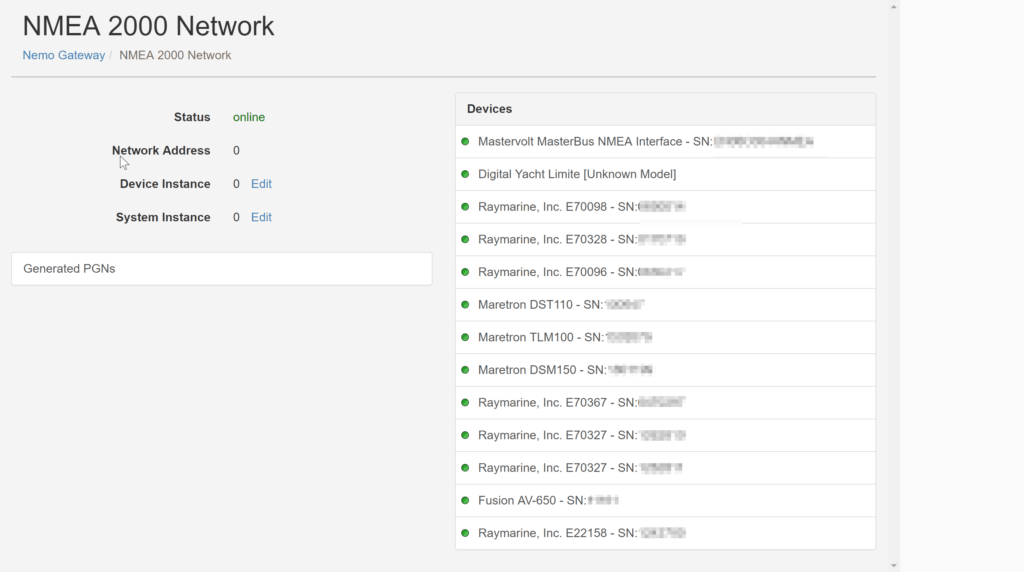Click green status dot of Maretron DST110
This screenshot has height=572, width=1024.
(465, 305)
